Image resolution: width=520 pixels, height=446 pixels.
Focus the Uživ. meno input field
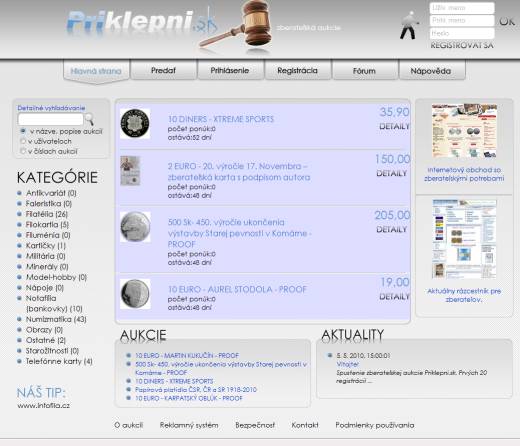[x=462, y=8]
